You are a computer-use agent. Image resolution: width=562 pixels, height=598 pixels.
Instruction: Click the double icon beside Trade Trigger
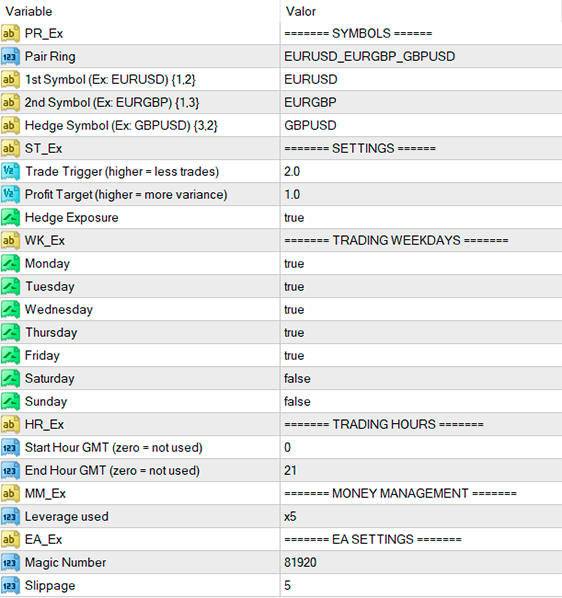point(10,172)
